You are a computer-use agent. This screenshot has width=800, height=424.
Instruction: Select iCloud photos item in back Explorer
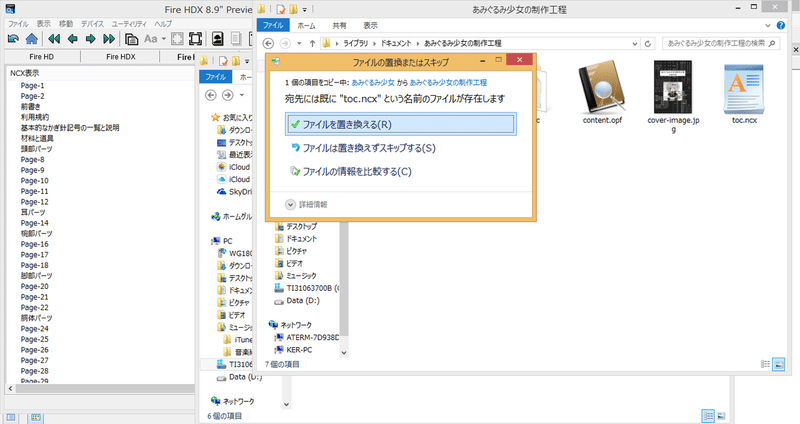click(234, 167)
